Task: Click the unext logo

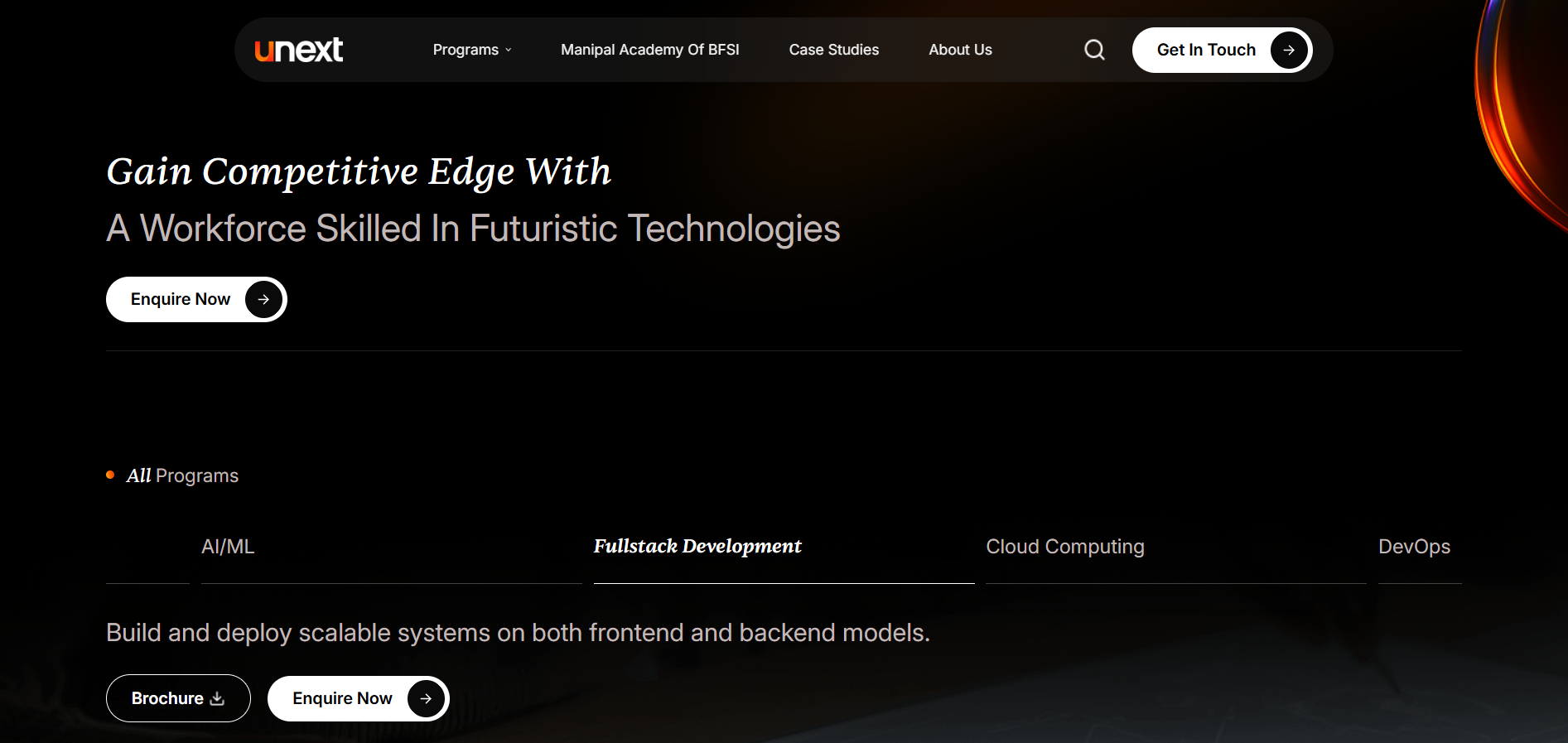Action: [x=298, y=51]
